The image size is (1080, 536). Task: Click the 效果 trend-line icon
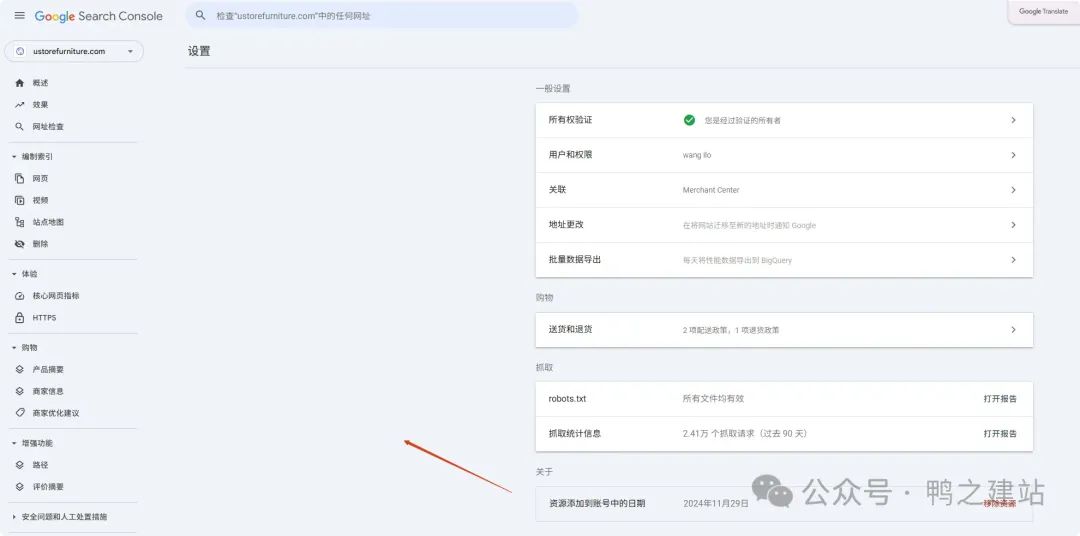click(19, 105)
